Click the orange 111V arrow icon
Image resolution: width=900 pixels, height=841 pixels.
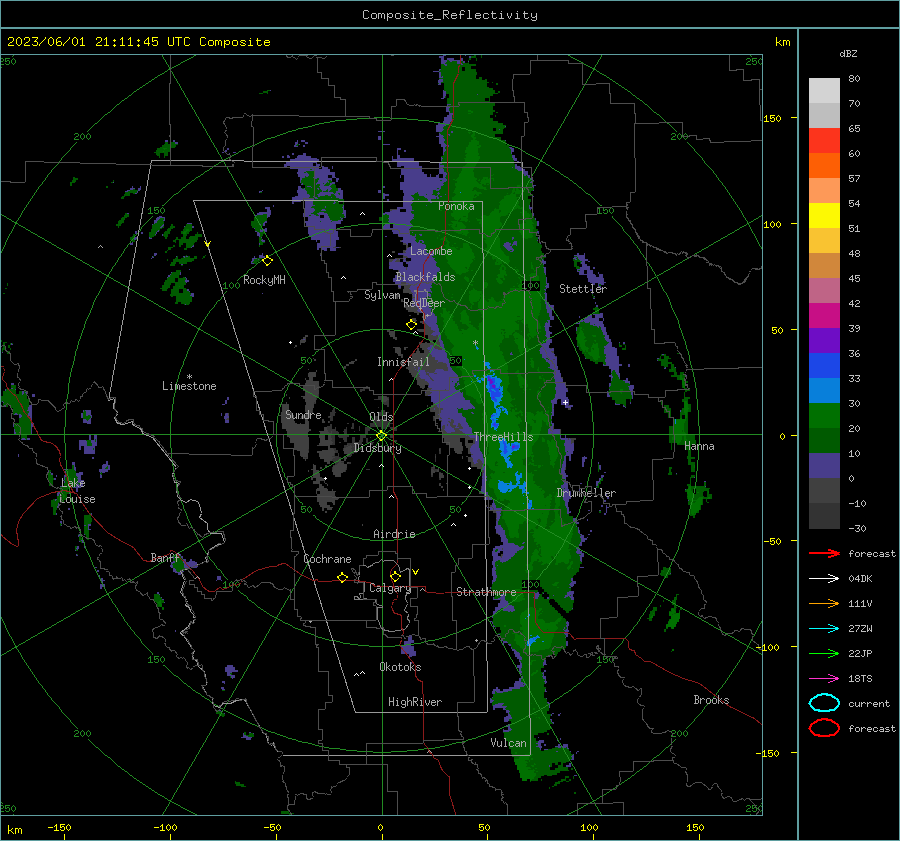tap(824, 603)
